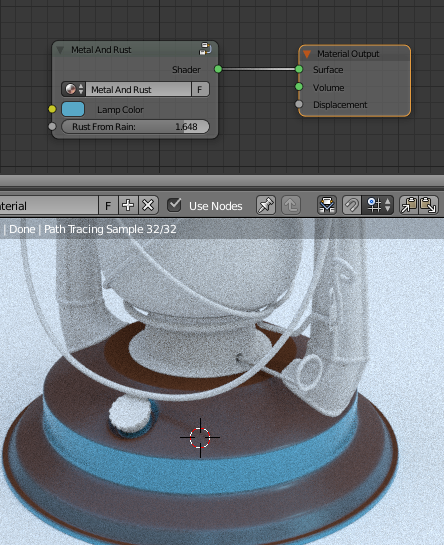Open the Lamp Color swatch
The width and height of the screenshot is (444, 545).
(73, 109)
